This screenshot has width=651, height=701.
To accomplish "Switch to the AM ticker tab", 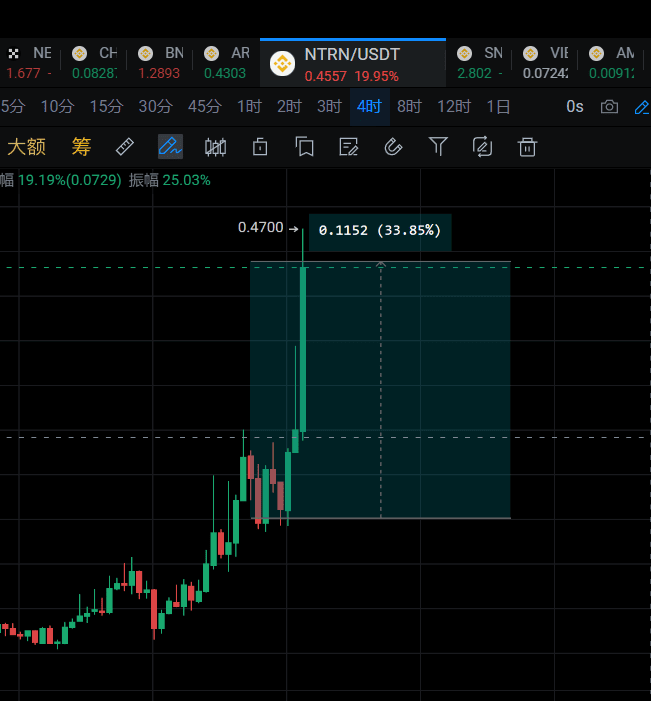I will [x=612, y=63].
